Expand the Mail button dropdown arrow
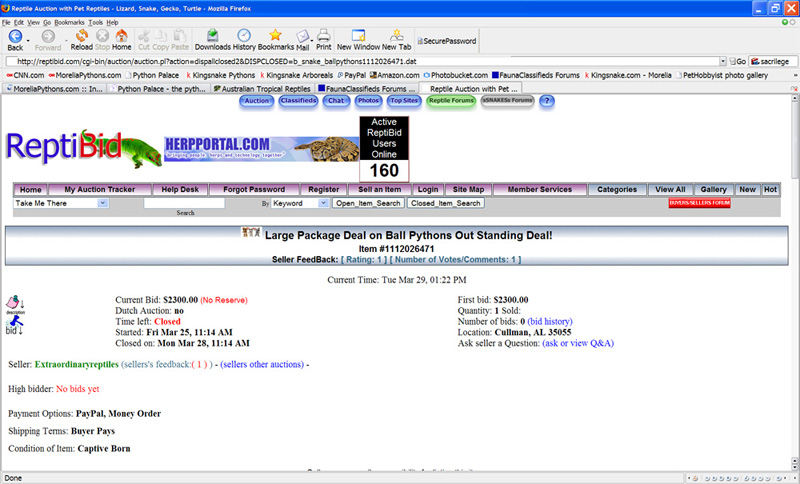The height and width of the screenshot is (484, 800). pyautogui.click(x=312, y=40)
